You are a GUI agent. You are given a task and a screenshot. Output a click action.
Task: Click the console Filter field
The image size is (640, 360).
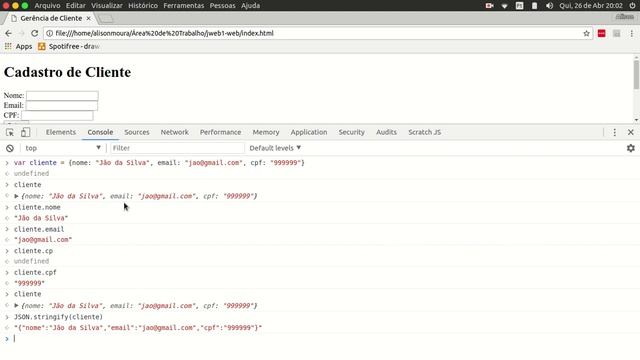point(177,148)
